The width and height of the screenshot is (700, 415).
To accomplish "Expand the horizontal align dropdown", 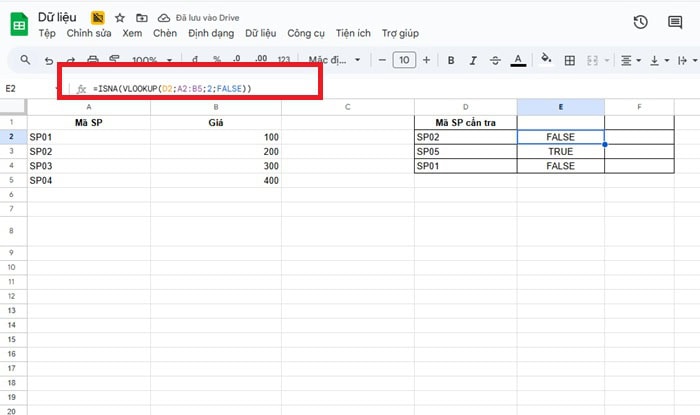I will coord(630,60).
